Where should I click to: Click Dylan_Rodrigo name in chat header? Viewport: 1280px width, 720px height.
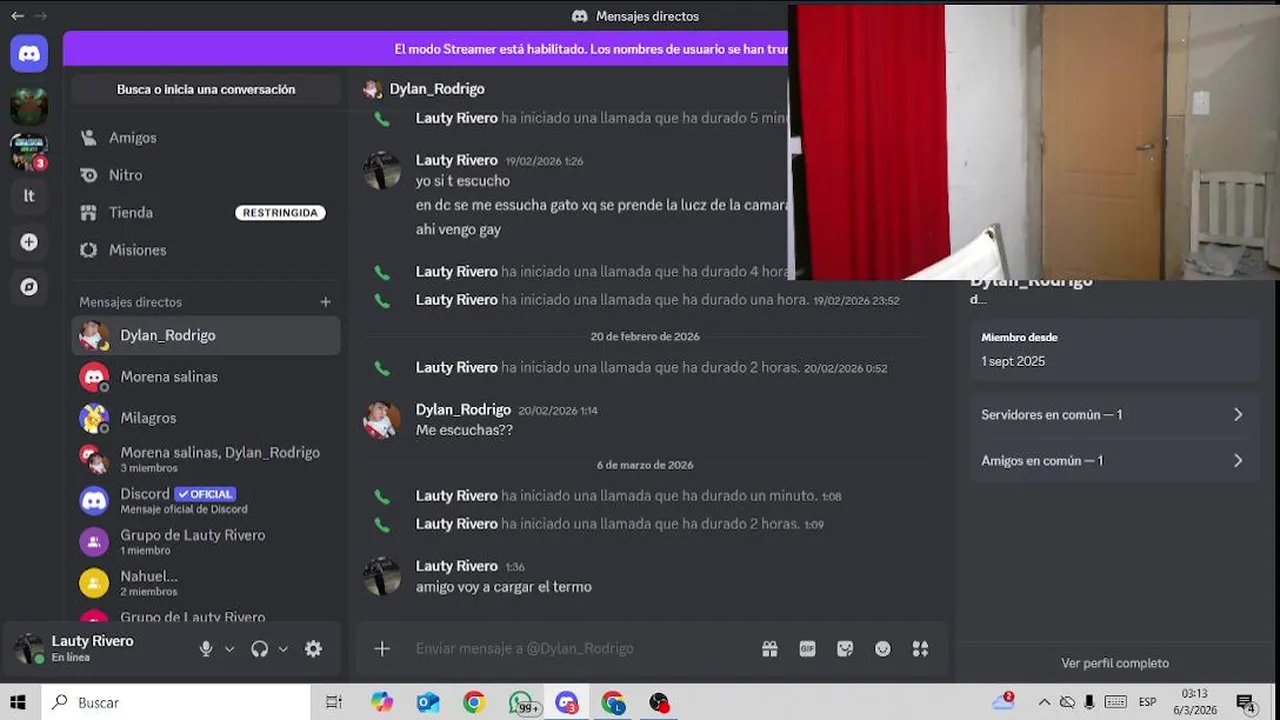[x=437, y=89]
